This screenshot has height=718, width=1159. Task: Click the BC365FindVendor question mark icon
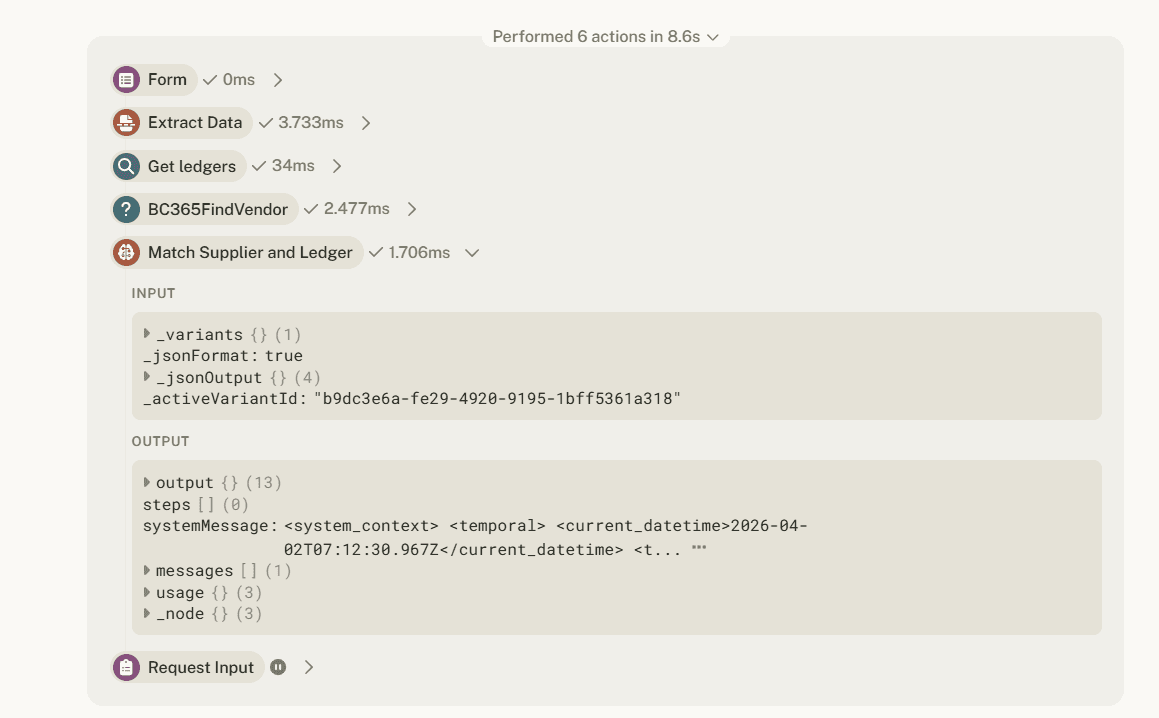[x=126, y=209]
